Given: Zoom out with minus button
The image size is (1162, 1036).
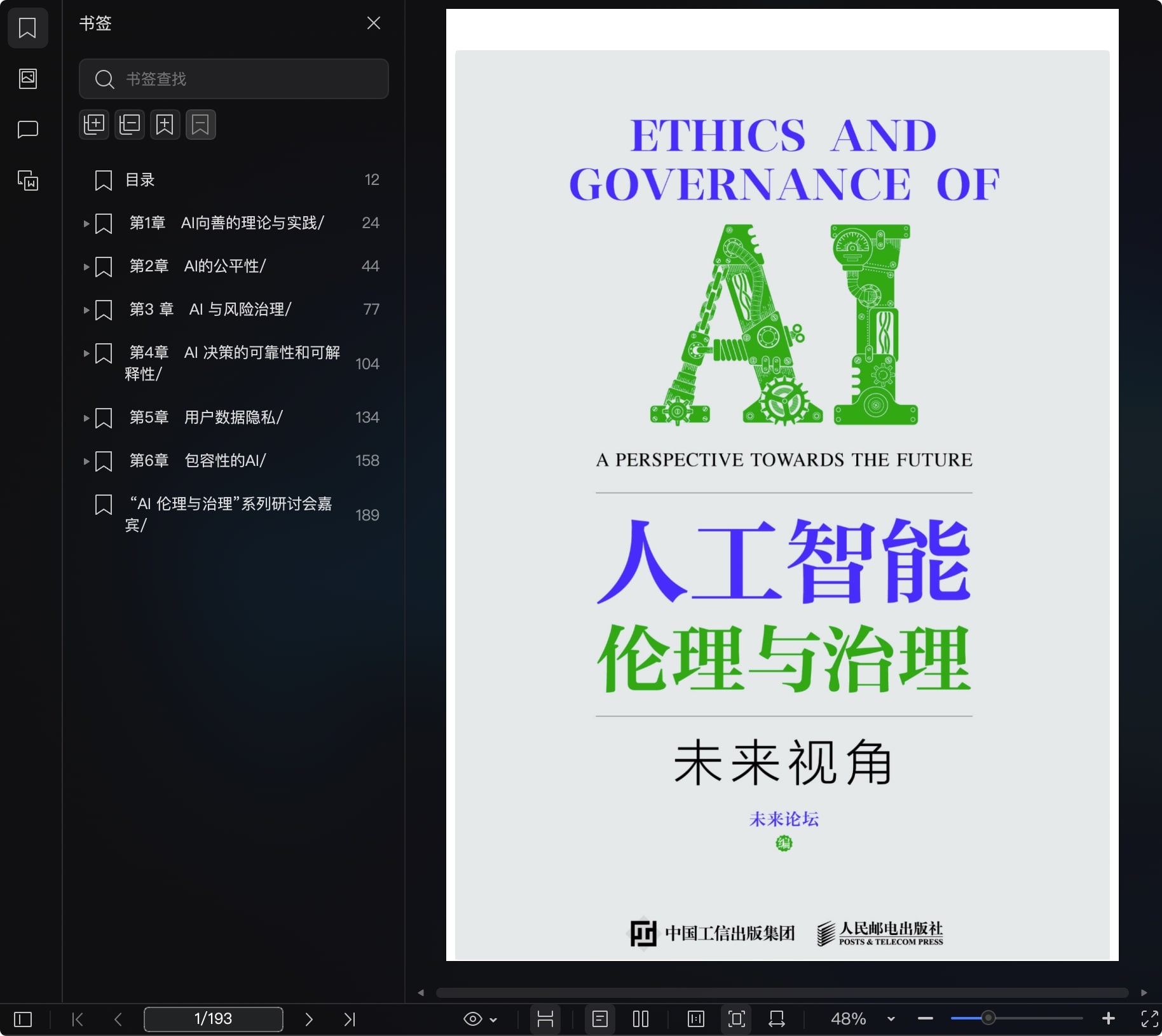Looking at the screenshot, I should tap(926, 1019).
